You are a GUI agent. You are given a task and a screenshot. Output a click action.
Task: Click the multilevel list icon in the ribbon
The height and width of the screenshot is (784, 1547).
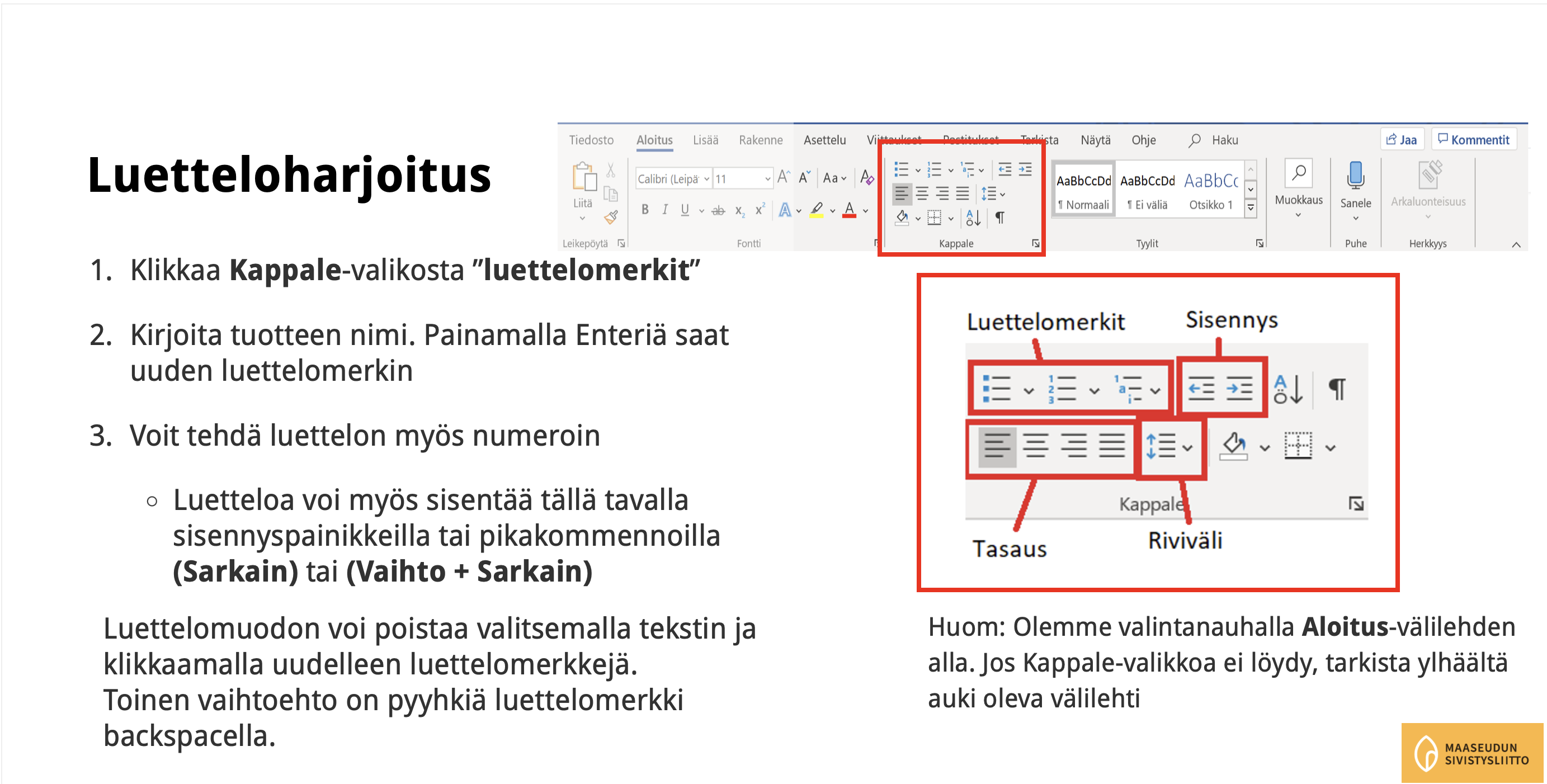tap(967, 170)
